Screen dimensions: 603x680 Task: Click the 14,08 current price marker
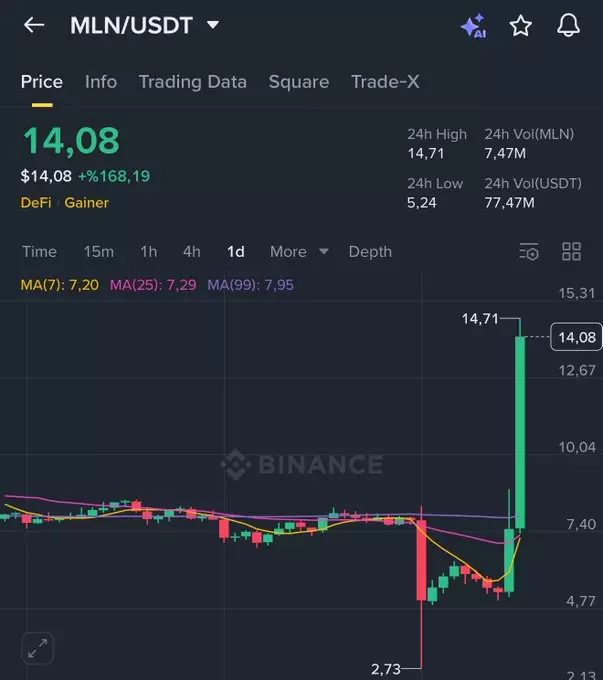tap(576, 338)
